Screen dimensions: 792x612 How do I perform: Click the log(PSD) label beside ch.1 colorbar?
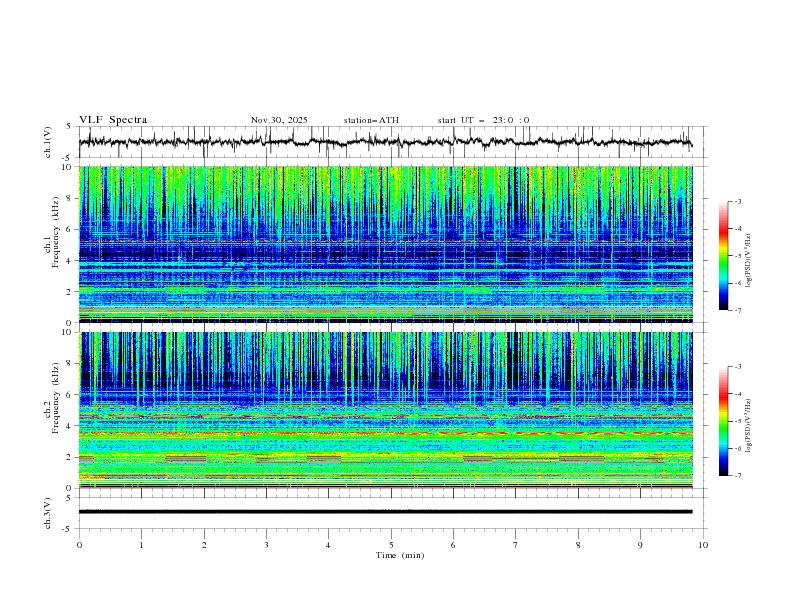coord(749,261)
